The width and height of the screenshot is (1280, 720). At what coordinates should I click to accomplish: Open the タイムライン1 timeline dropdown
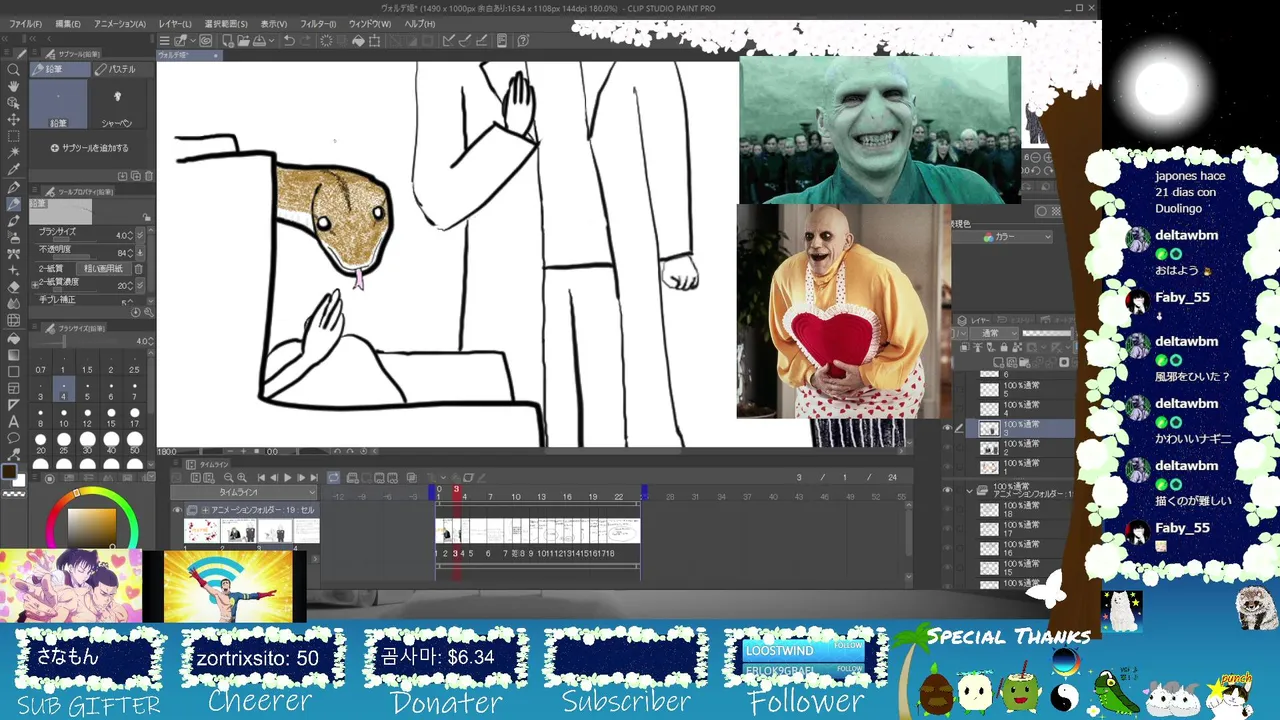(x=243, y=493)
